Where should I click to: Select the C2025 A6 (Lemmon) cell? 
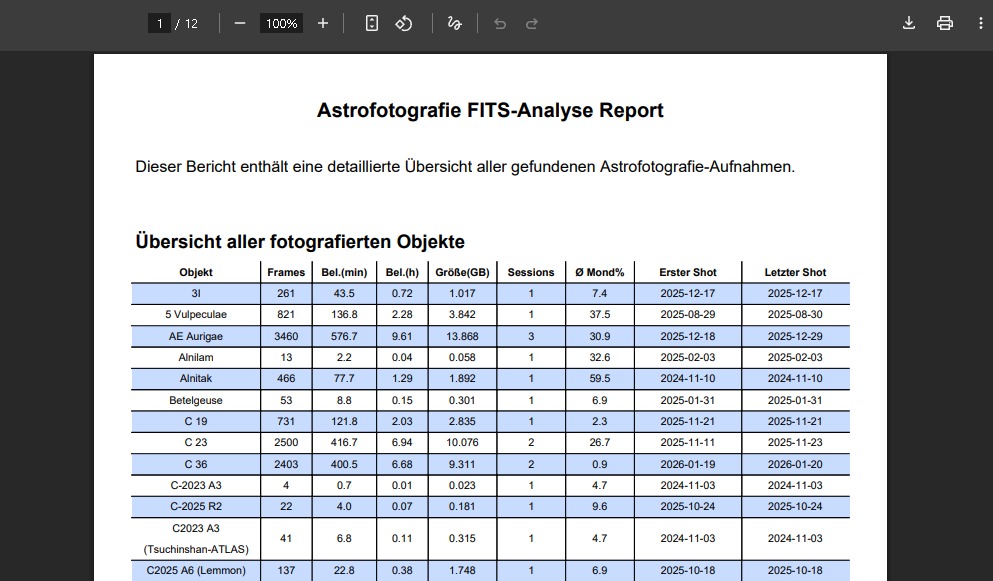[x=196, y=570]
